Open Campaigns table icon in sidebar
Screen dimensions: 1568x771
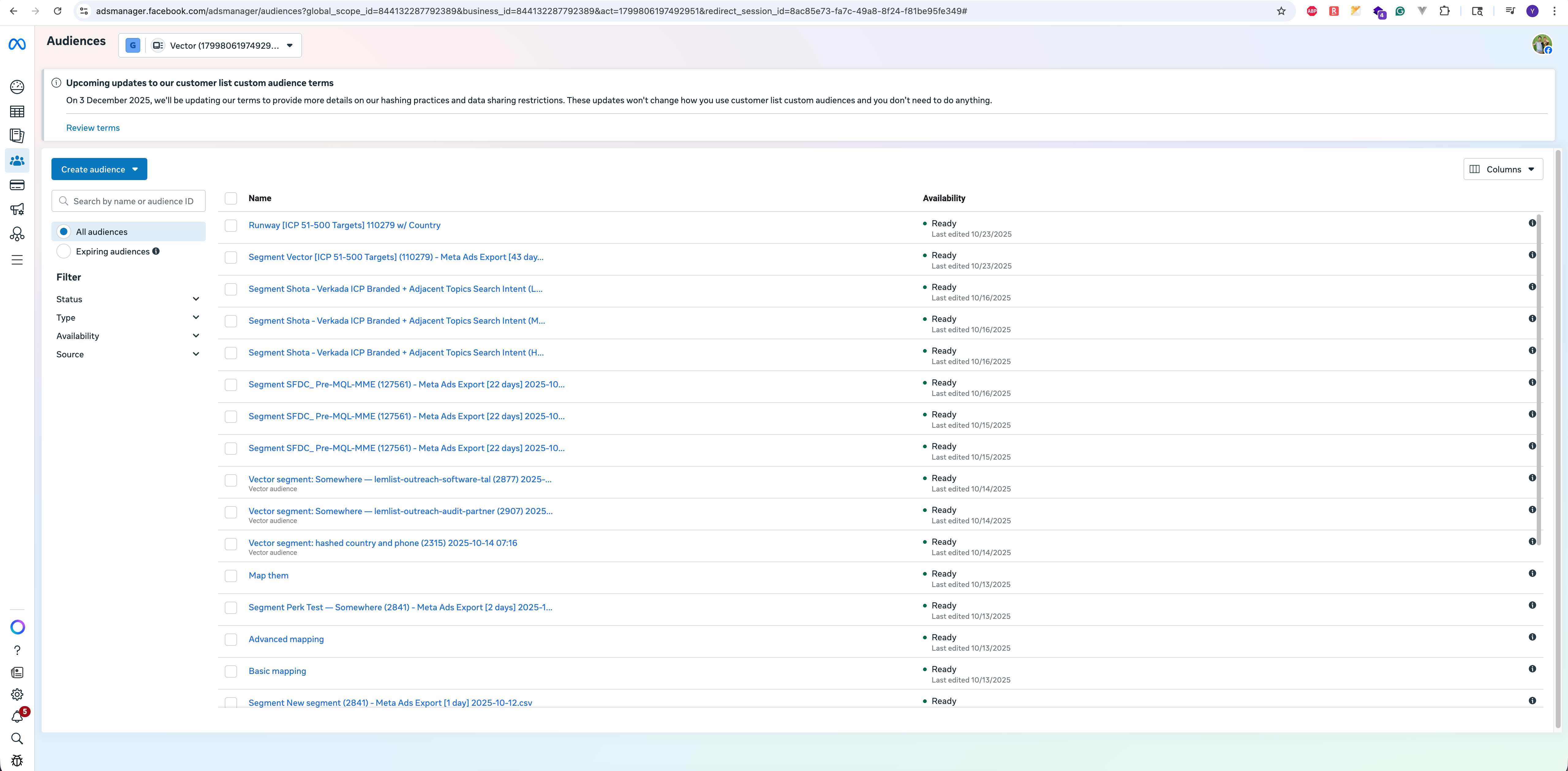[x=17, y=111]
